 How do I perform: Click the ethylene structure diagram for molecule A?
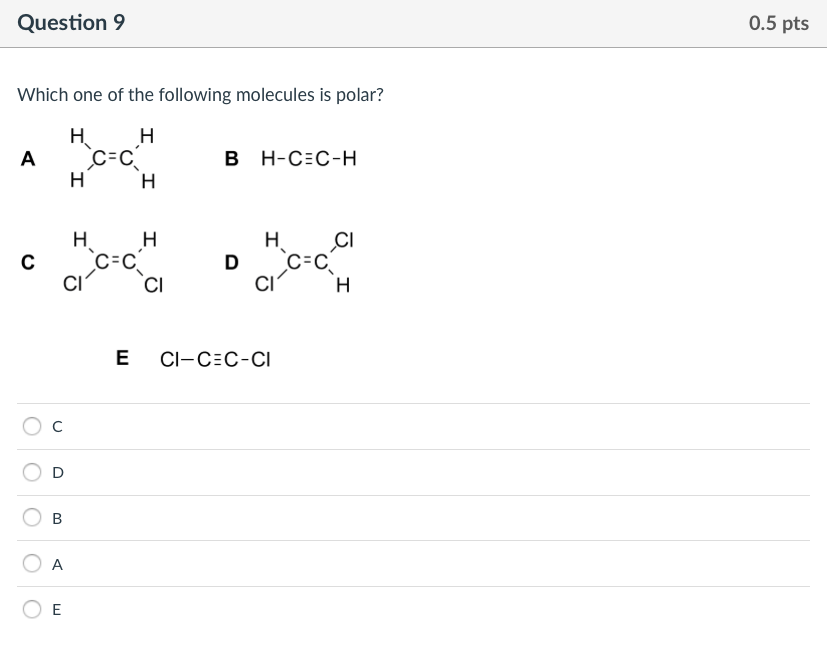[113, 158]
